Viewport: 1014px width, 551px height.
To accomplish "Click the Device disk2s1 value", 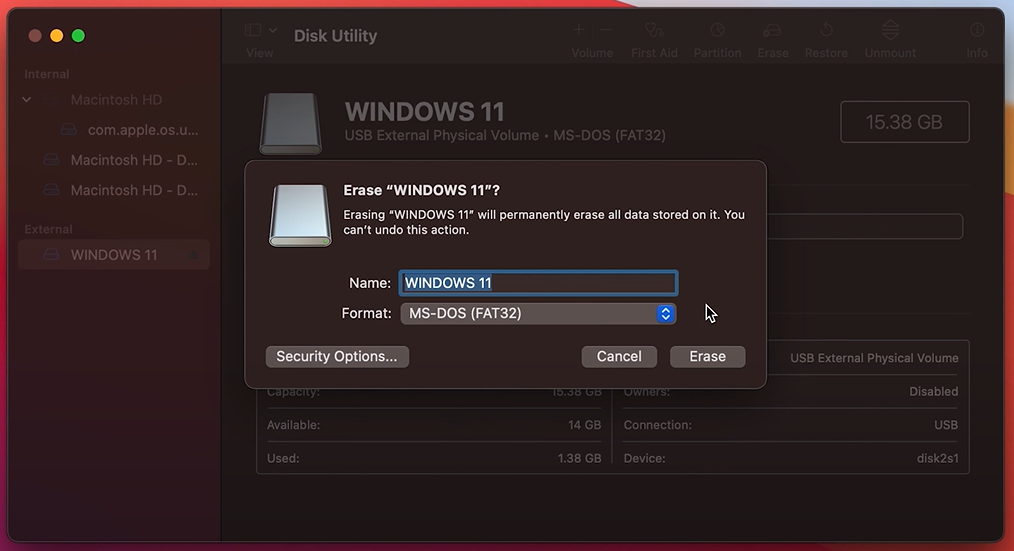I will click(938, 459).
